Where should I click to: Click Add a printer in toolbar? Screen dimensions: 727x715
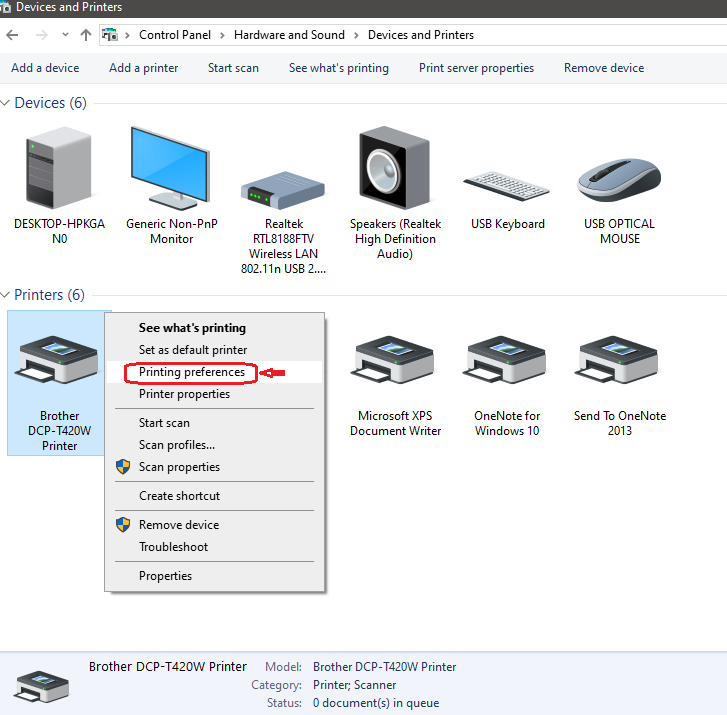143,68
